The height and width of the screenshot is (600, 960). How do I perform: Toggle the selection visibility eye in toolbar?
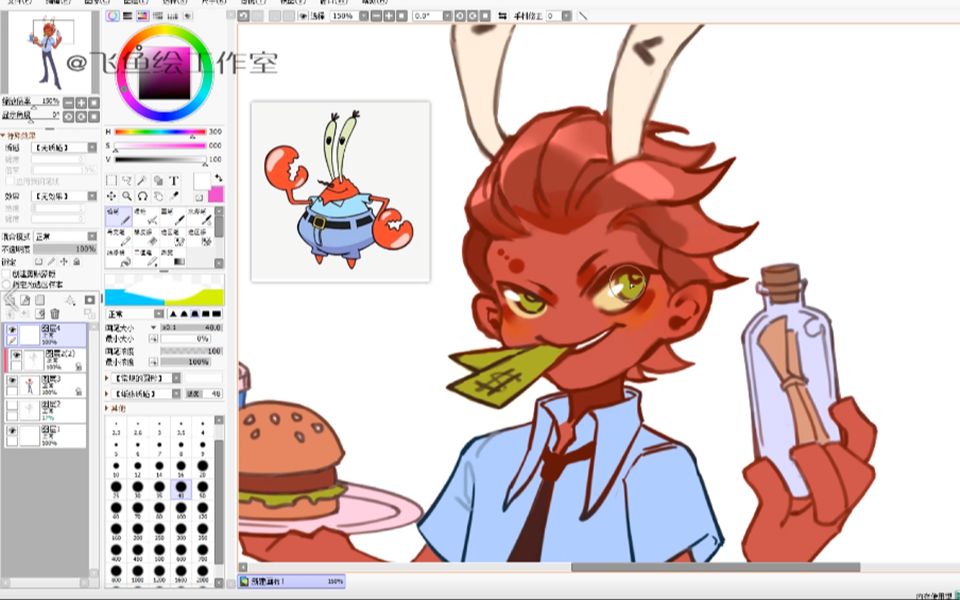coord(302,16)
